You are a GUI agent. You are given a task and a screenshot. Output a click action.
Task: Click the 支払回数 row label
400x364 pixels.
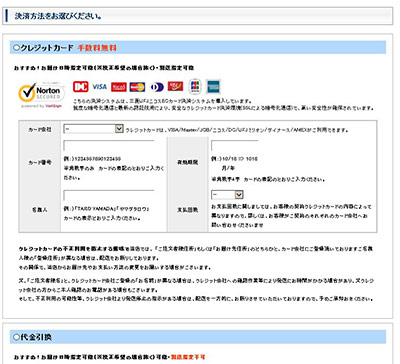(x=188, y=210)
